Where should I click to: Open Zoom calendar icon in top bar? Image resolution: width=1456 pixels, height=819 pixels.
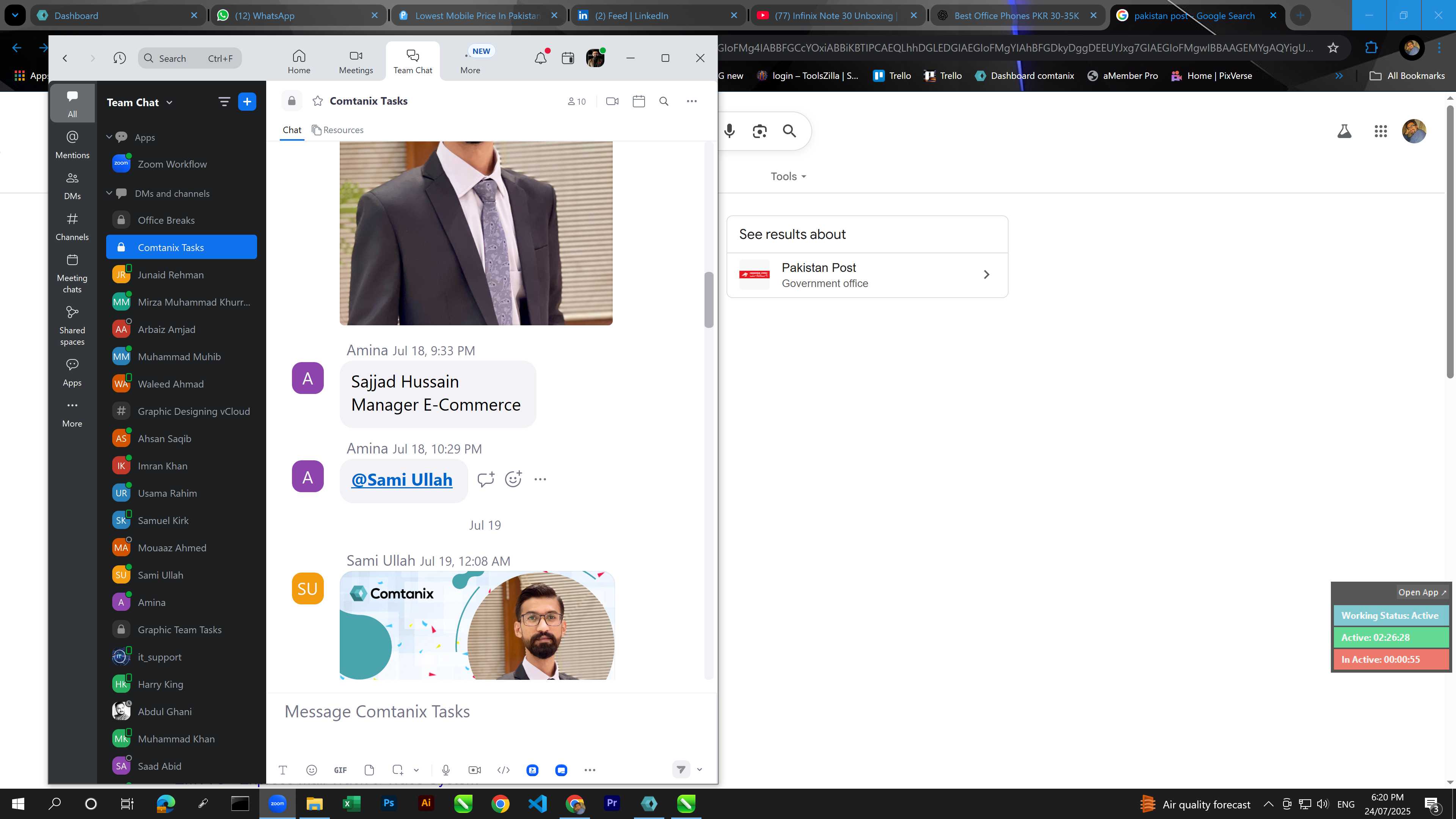coord(568,58)
